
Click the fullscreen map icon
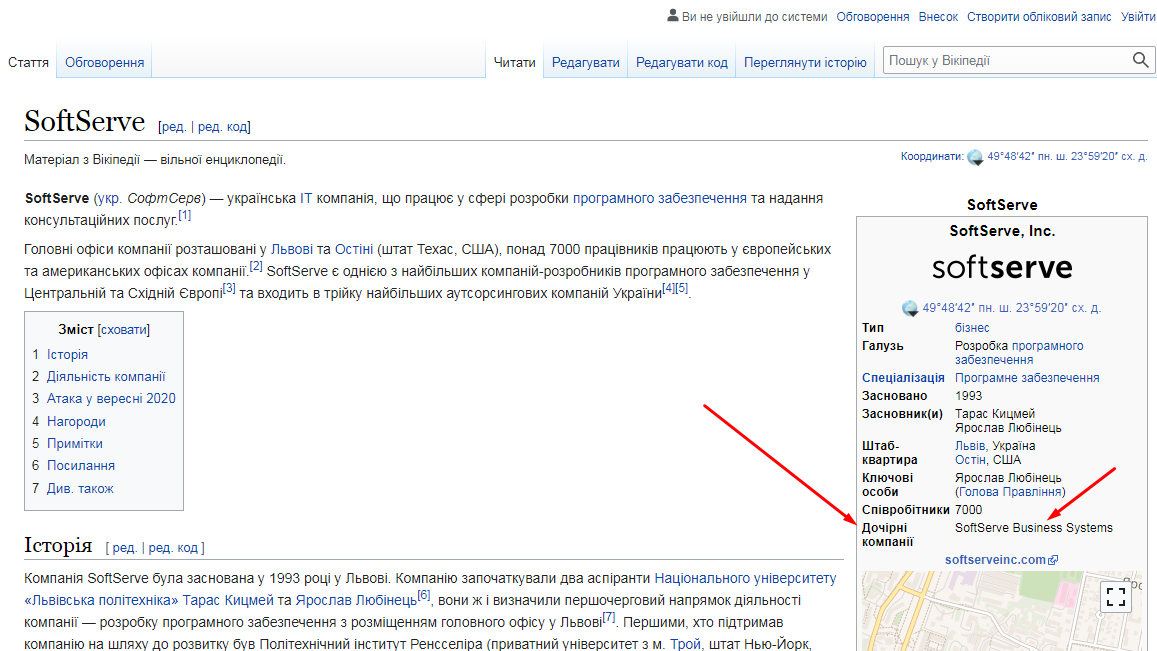1116,596
